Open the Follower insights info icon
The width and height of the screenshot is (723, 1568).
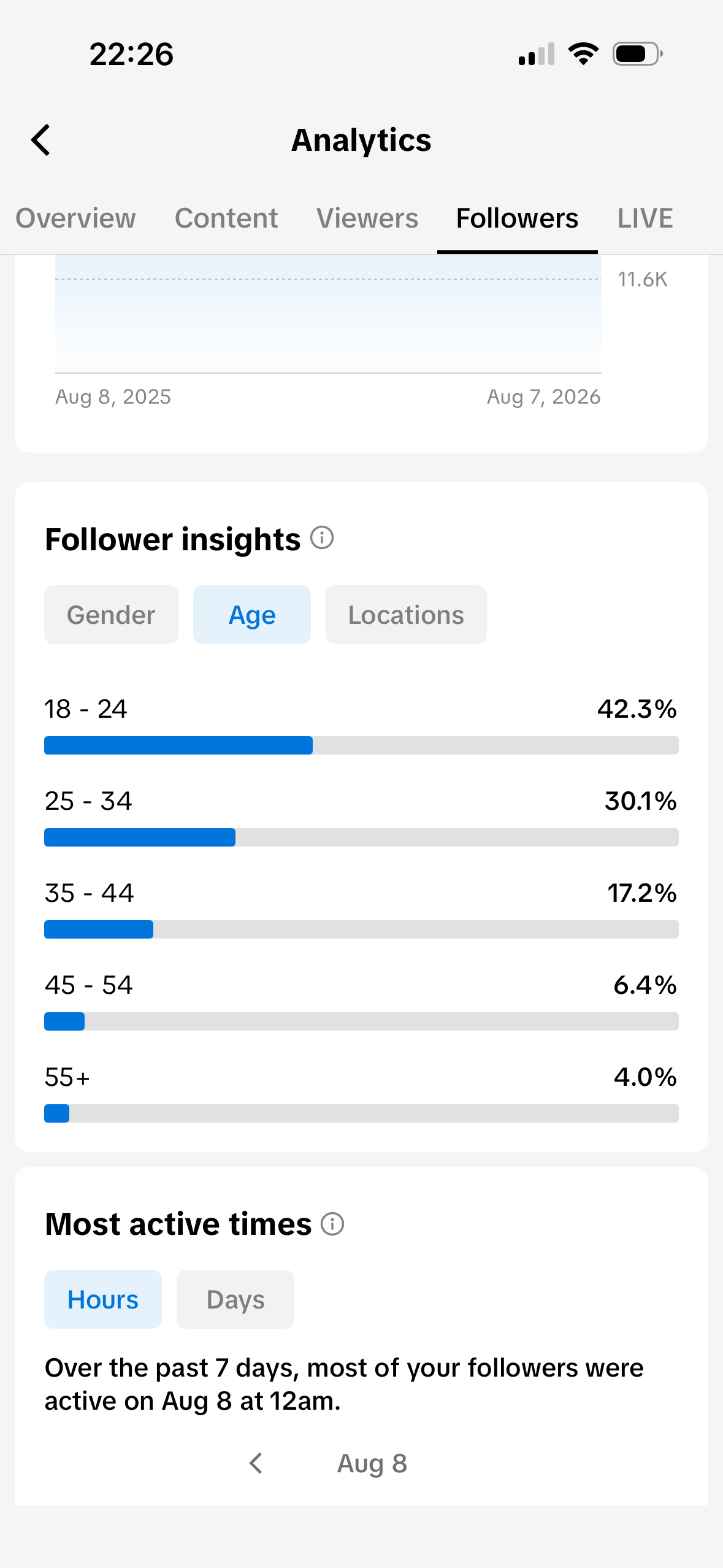tap(322, 538)
